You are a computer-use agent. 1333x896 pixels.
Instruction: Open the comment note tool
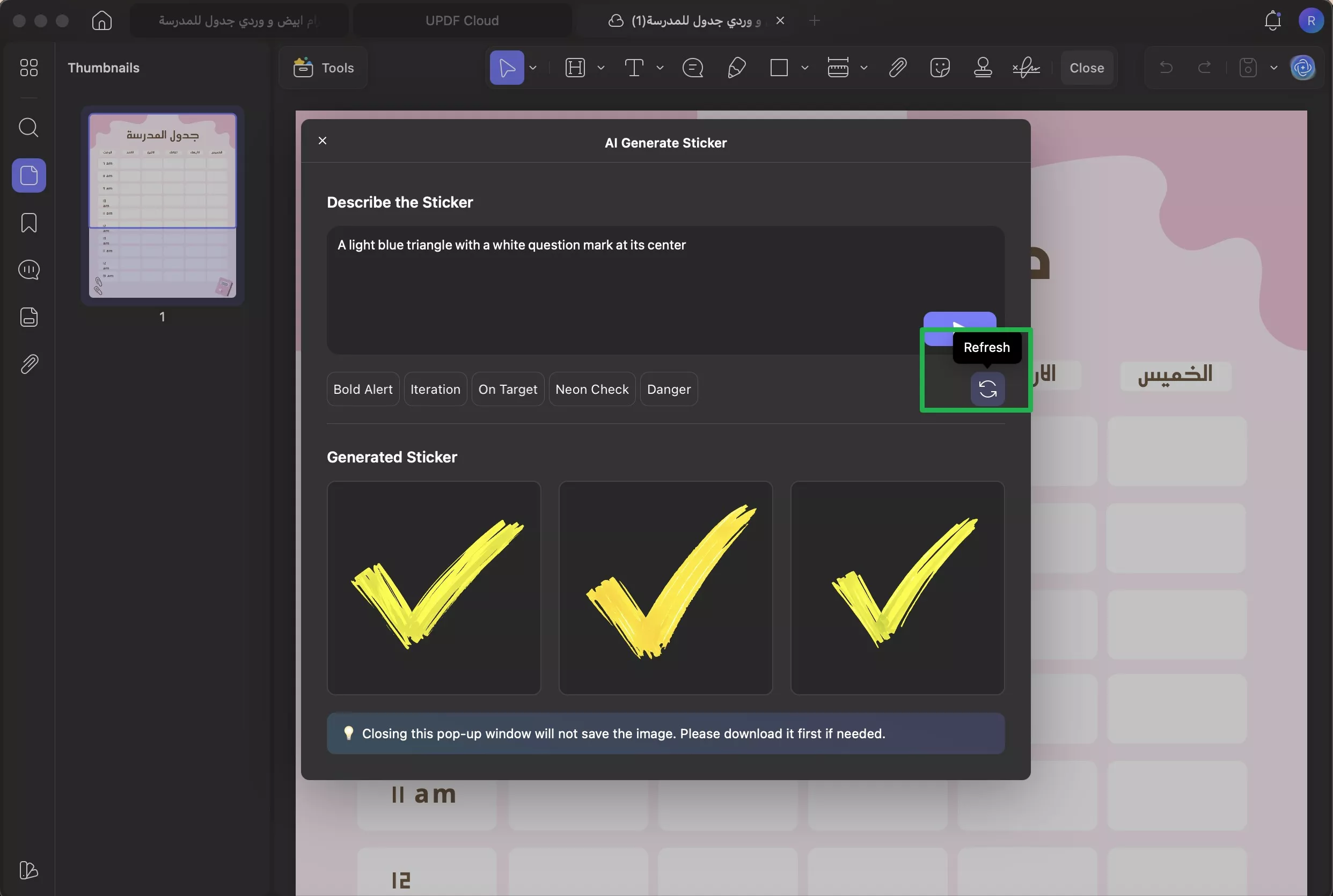click(x=692, y=68)
